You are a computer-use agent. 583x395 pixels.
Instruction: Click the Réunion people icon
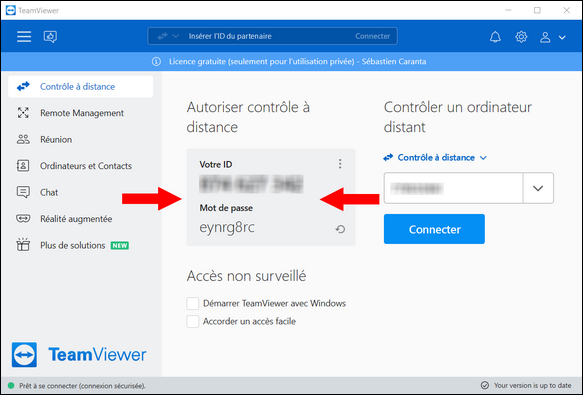point(23,139)
